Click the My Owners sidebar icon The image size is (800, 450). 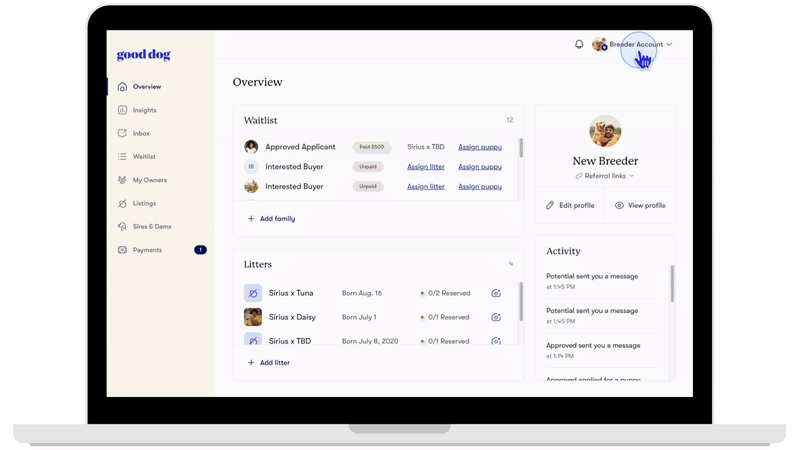click(x=122, y=180)
